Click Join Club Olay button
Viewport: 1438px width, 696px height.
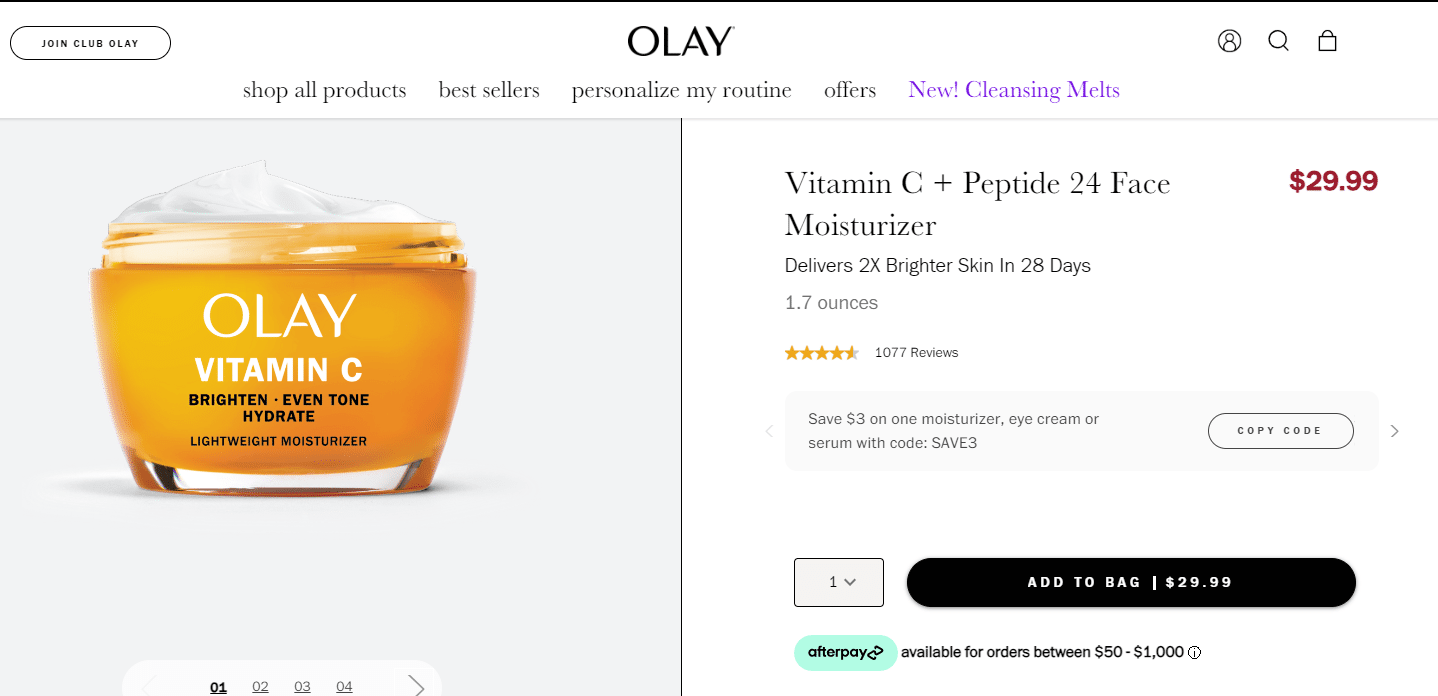click(x=90, y=43)
